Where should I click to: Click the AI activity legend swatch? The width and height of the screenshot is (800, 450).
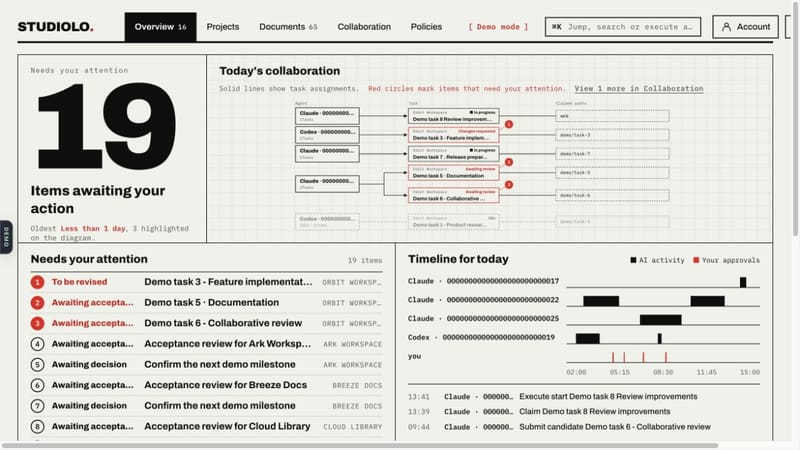(633, 260)
